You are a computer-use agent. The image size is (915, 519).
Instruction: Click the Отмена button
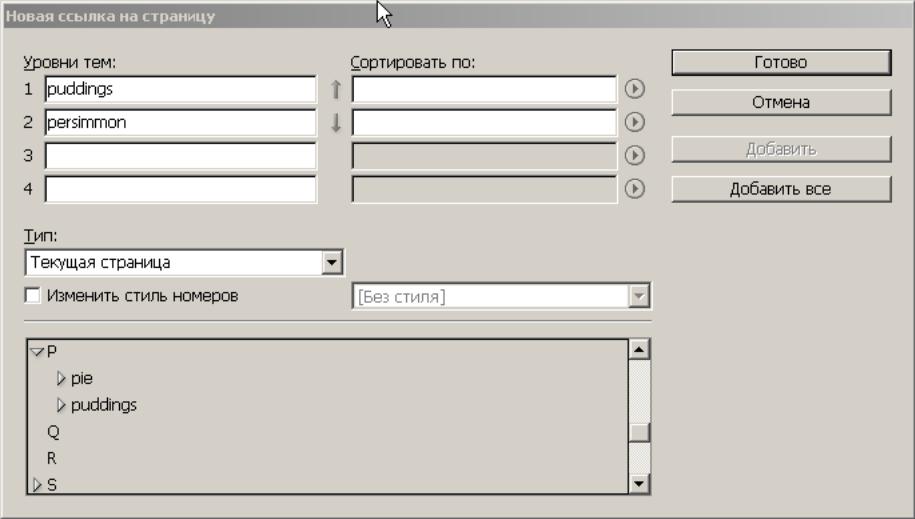(781, 102)
